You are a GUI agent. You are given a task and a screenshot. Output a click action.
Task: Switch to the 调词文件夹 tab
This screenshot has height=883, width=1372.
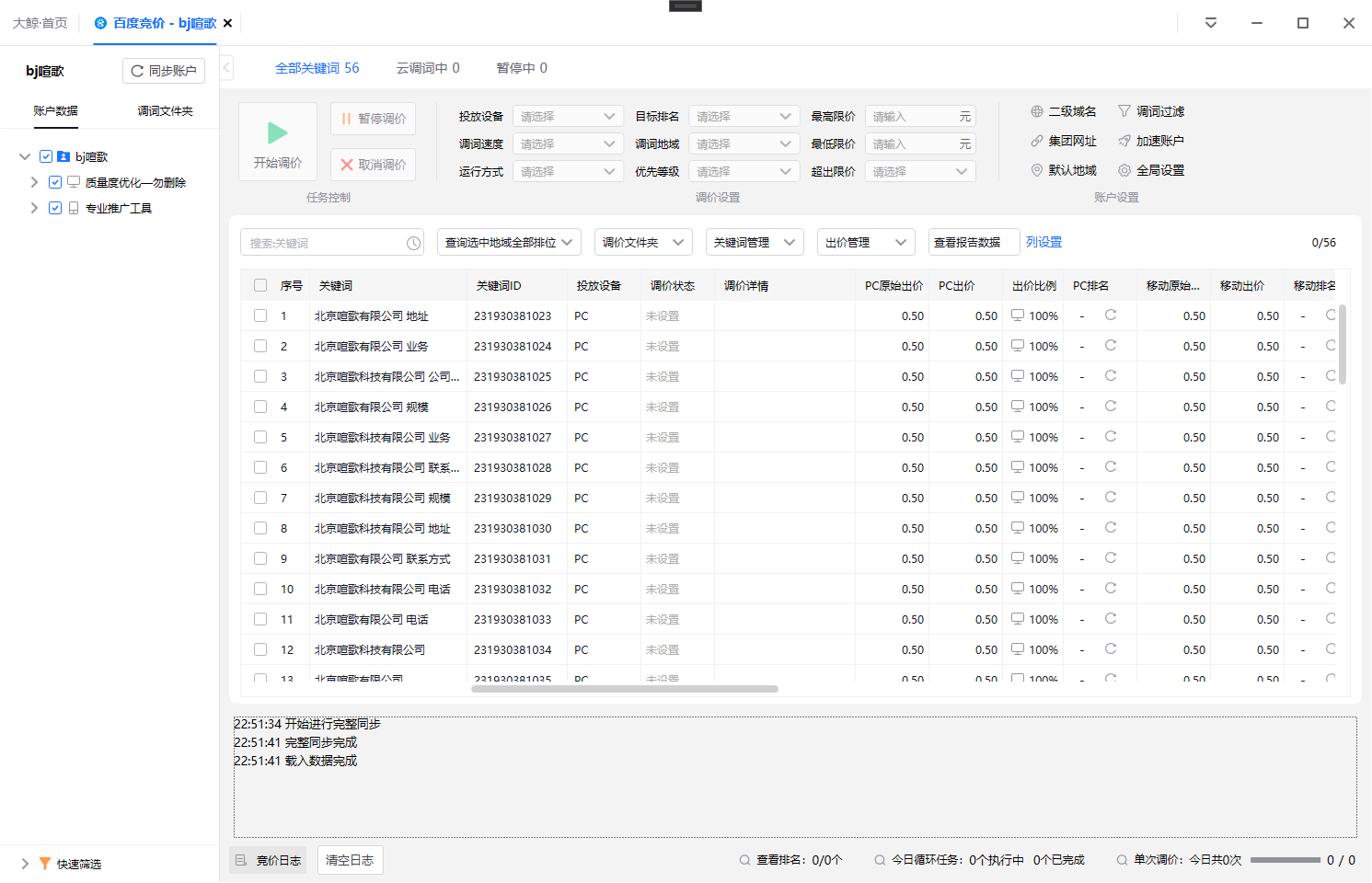point(166,110)
